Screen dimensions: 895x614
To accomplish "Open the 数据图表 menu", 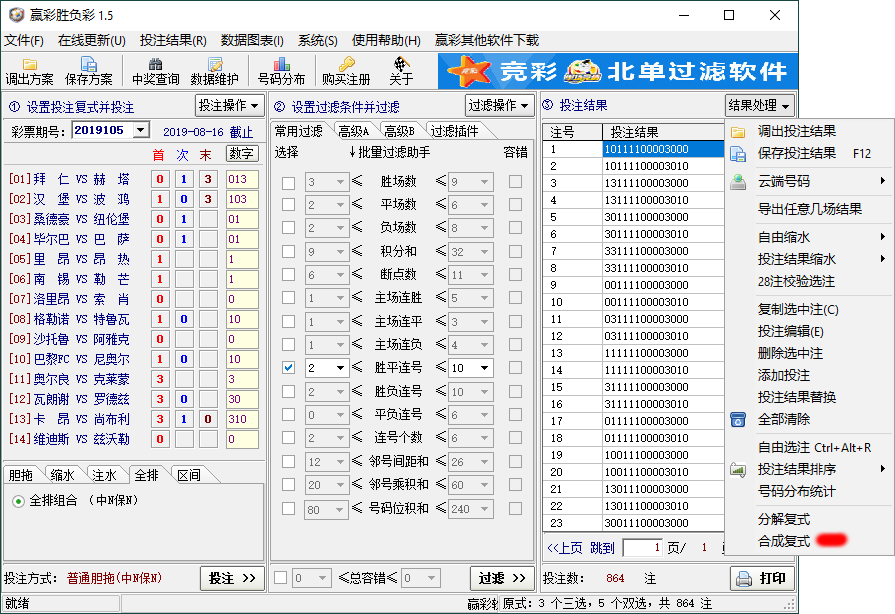I will coord(252,41).
